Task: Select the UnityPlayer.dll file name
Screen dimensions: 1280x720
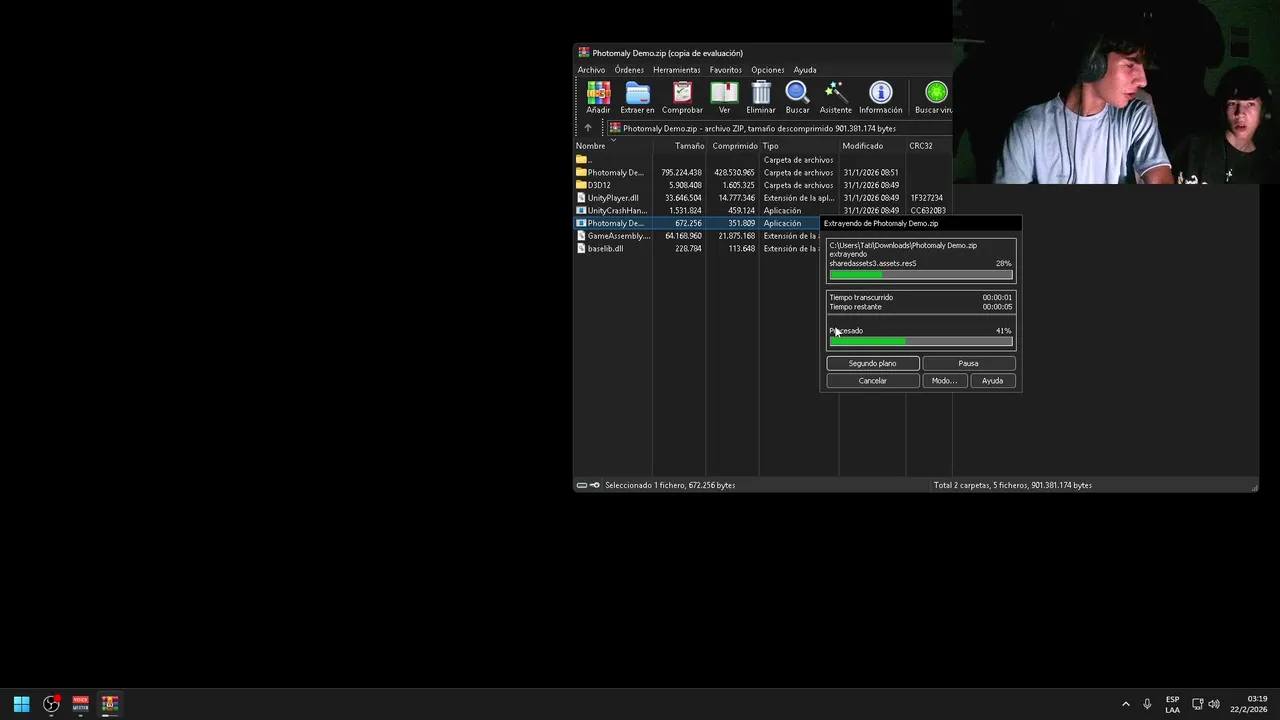Action: tap(613, 198)
